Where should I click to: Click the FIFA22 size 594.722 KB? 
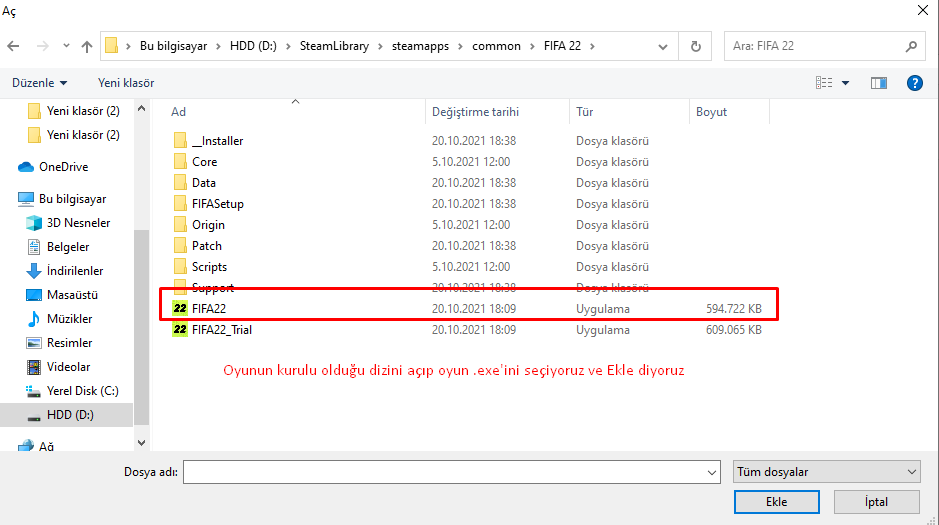pos(734,309)
